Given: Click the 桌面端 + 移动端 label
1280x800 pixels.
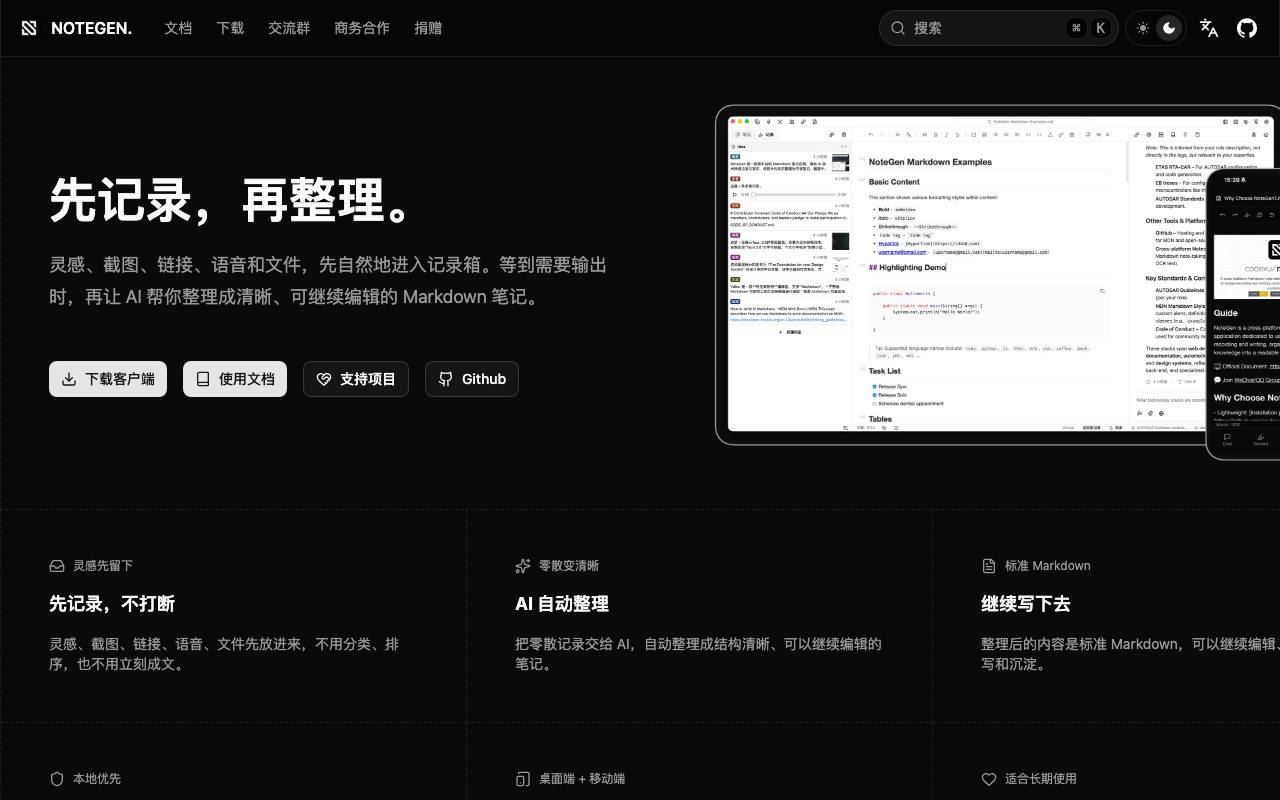Looking at the screenshot, I should coord(582,779).
